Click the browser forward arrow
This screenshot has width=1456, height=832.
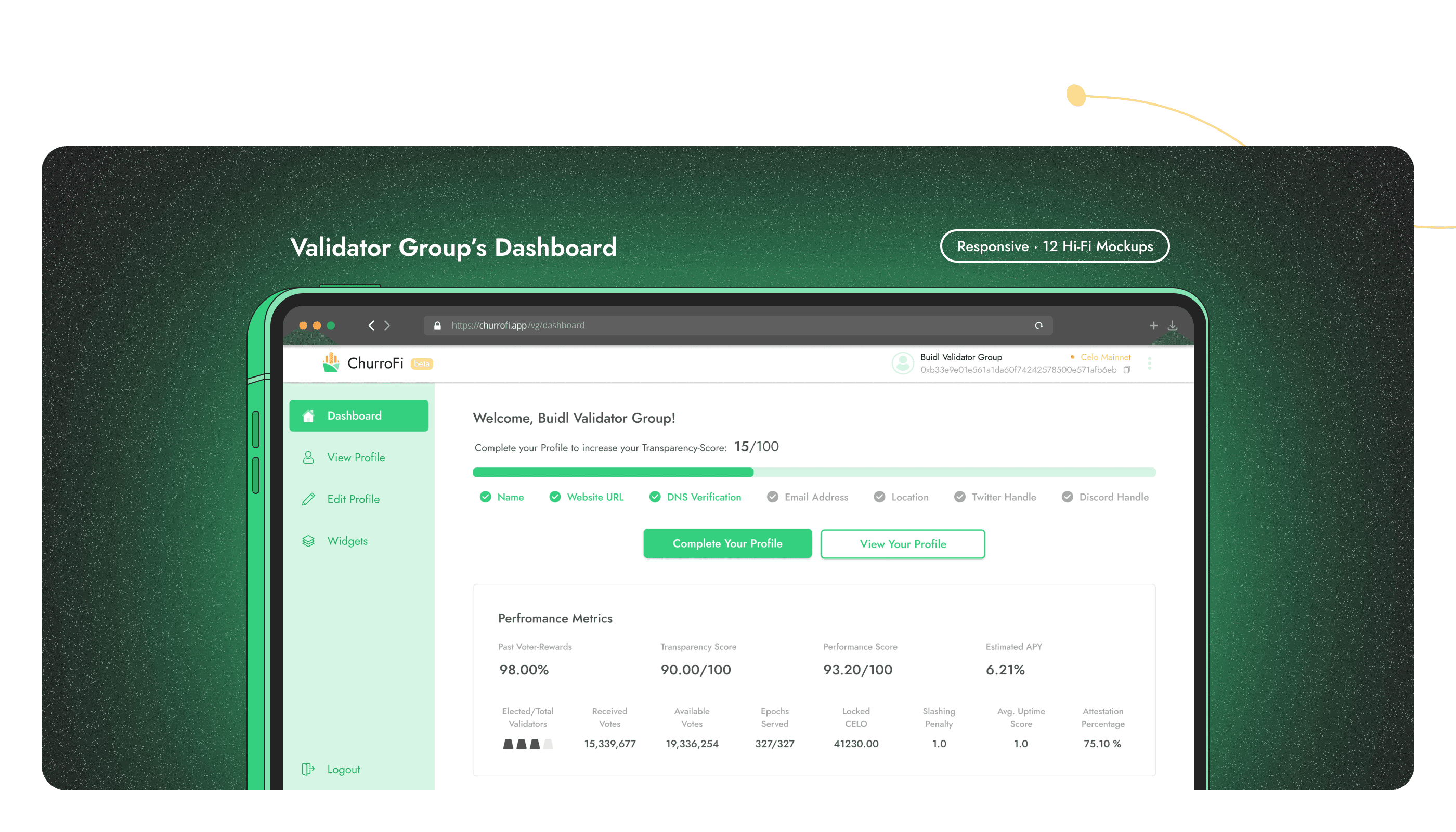click(387, 325)
